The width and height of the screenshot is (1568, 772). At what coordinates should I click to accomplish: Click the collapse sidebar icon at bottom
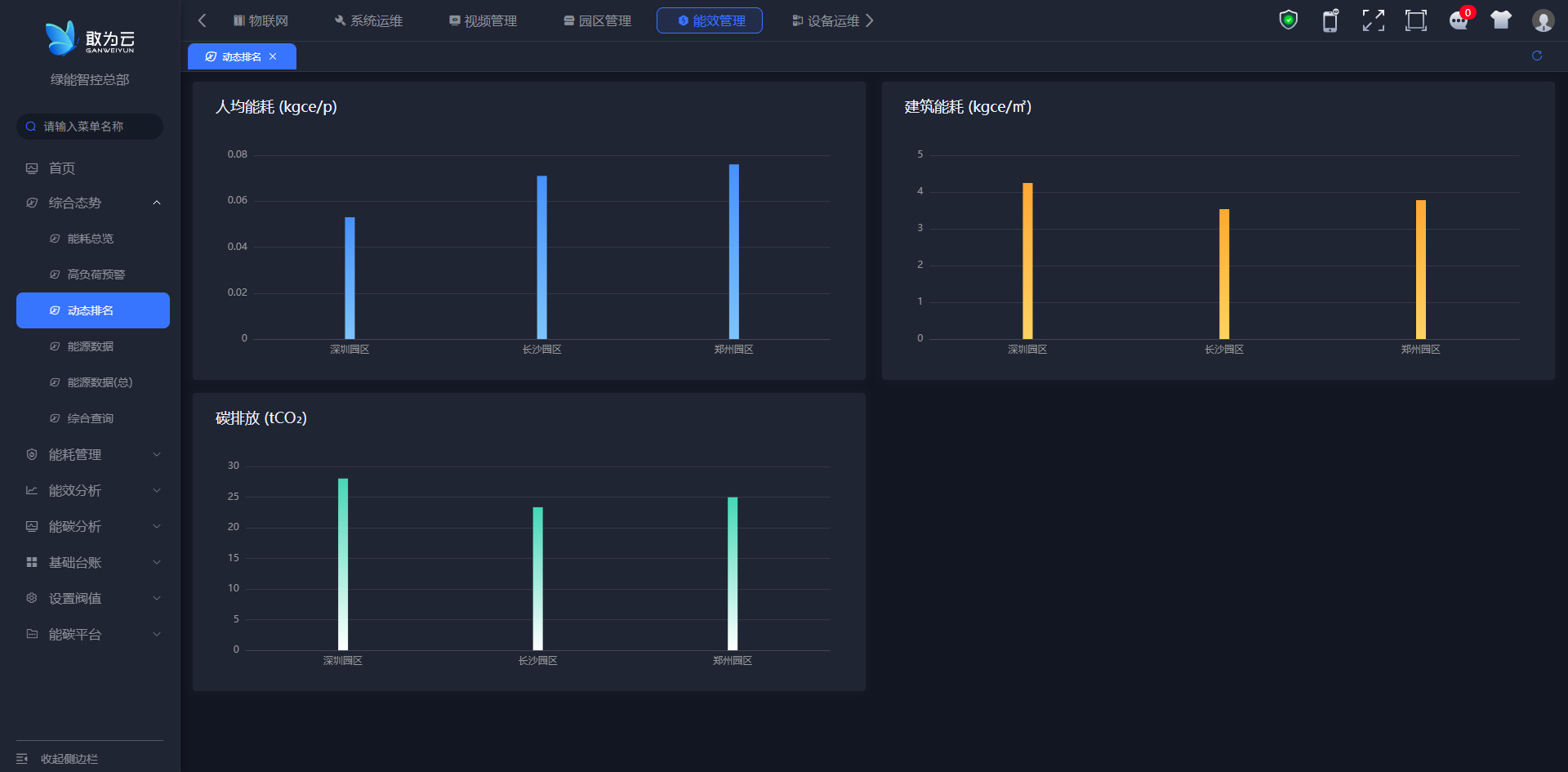tap(22, 759)
